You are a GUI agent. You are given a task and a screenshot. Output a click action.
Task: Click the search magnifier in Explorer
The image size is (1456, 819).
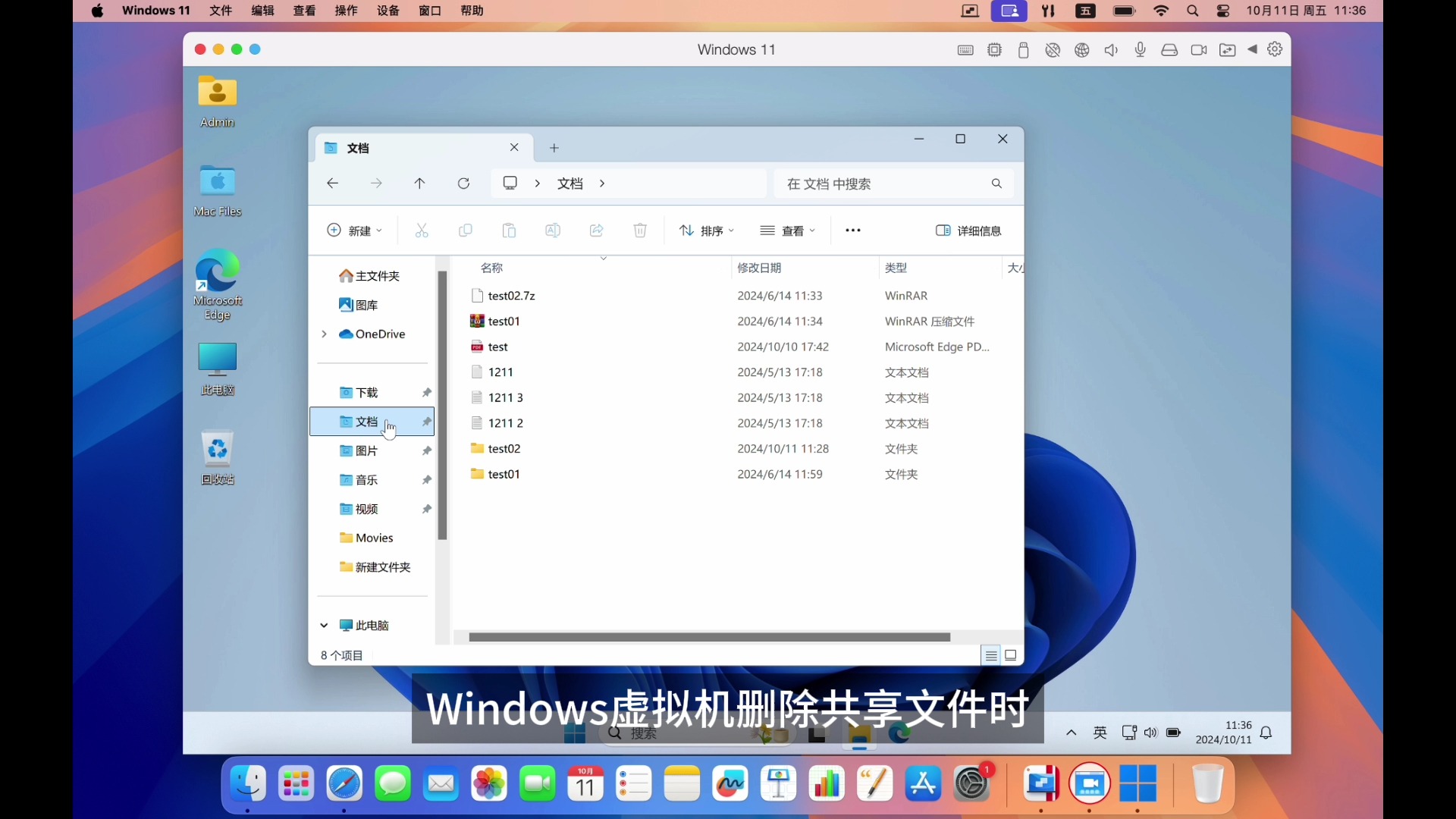pyautogui.click(x=996, y=184)
